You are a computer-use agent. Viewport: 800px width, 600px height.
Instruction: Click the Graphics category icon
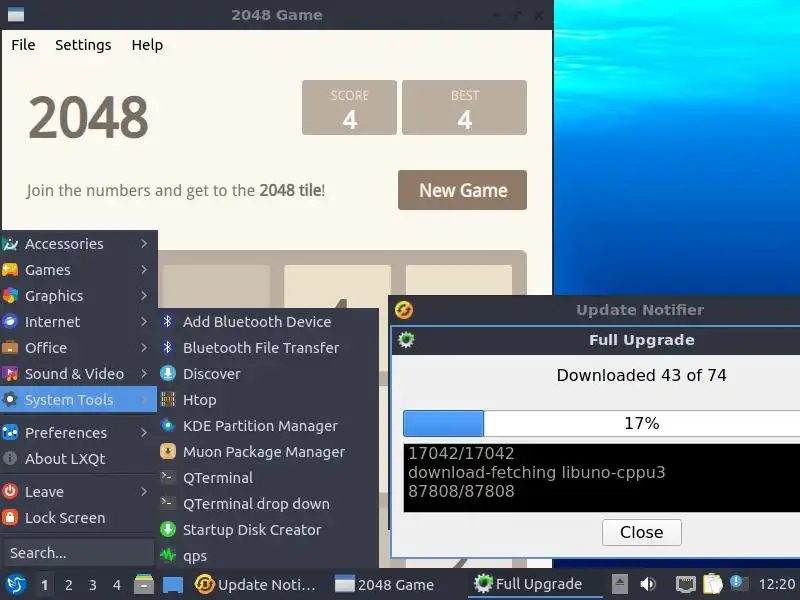coord(10,296)
